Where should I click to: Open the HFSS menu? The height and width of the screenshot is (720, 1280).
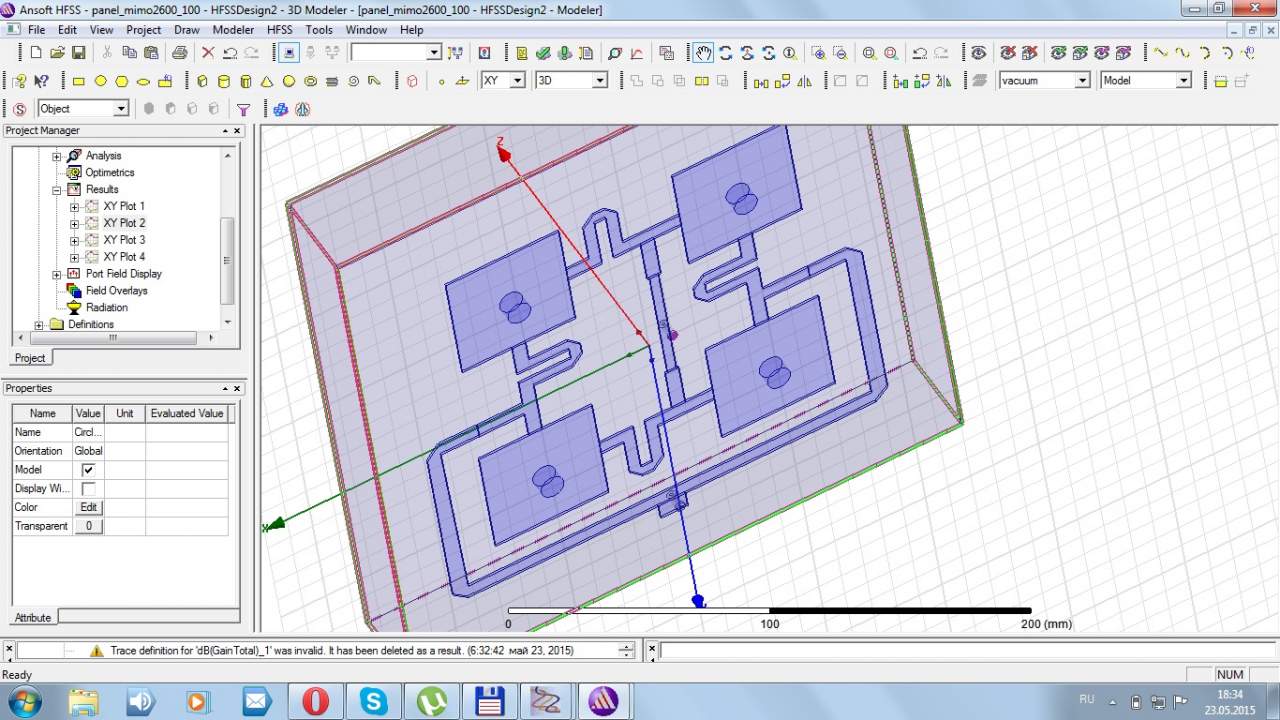point(279,30)
